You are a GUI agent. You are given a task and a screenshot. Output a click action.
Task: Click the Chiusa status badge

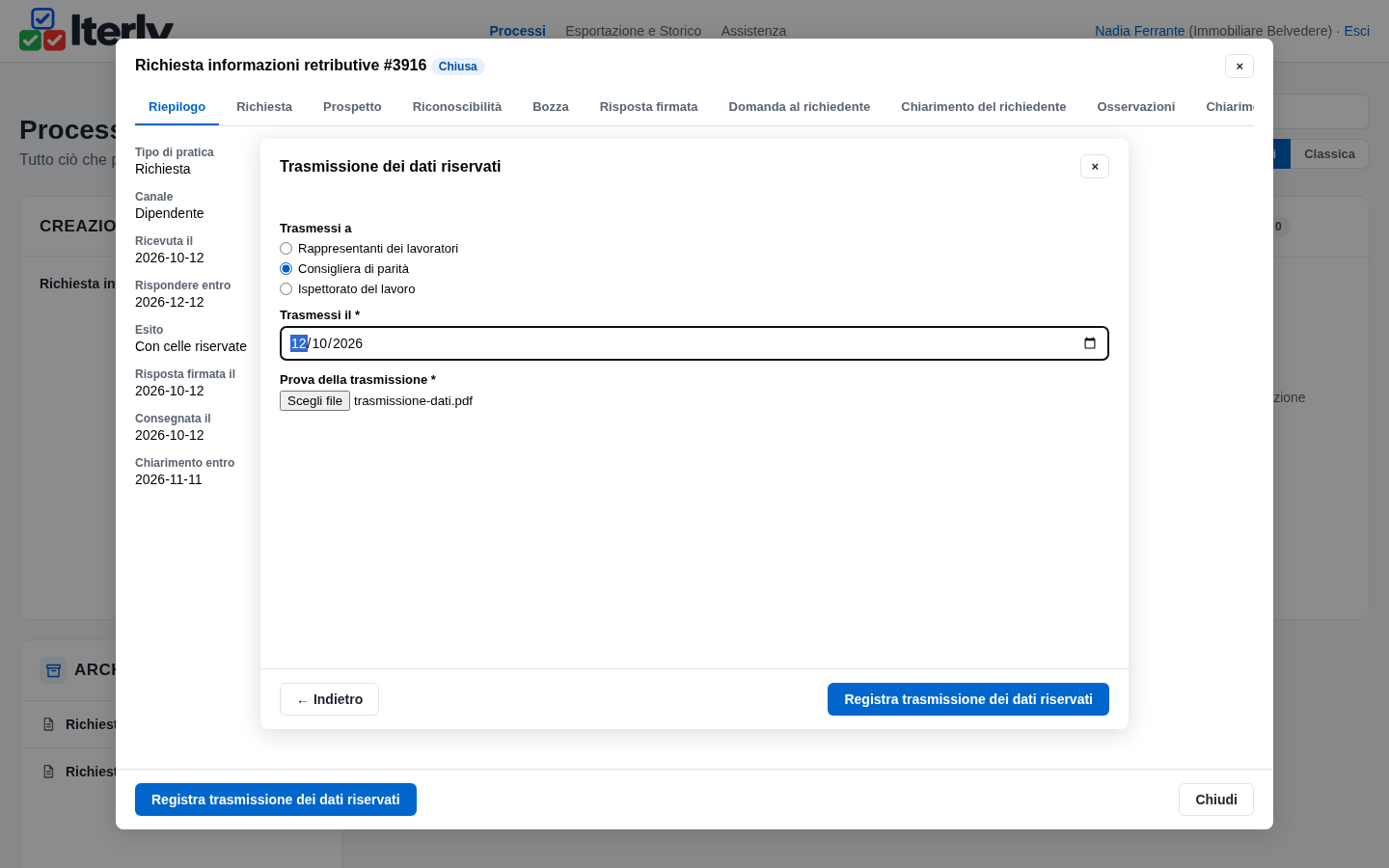click(458, 67)
